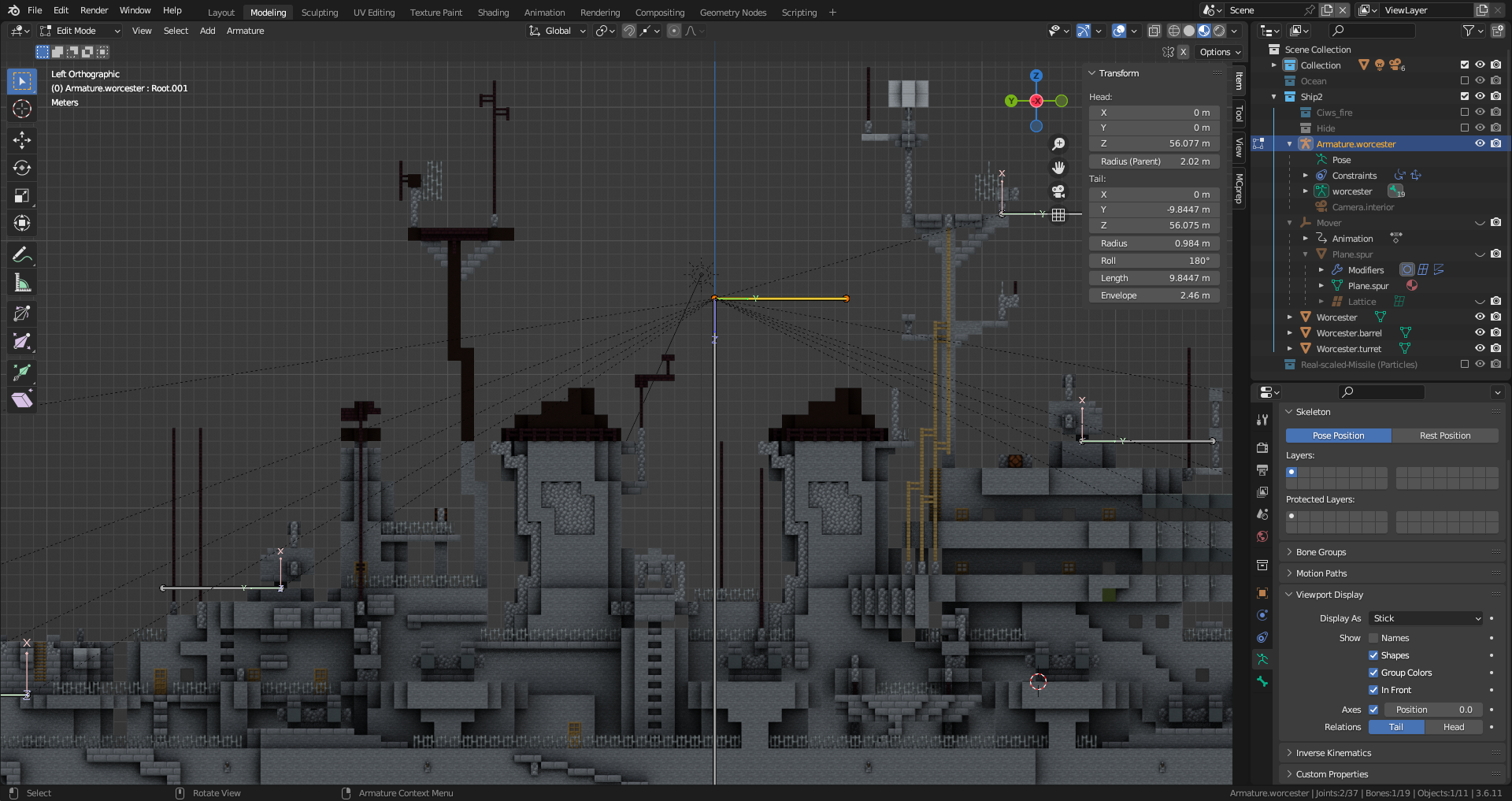Toggle X-ray display button

[1154, 31]
